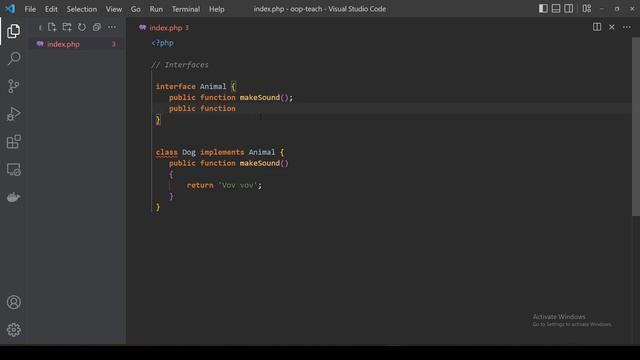The width and height of the screenshot is (640, 360).
Task: Collapse the folder section chevron
Action: click(40, 28)
